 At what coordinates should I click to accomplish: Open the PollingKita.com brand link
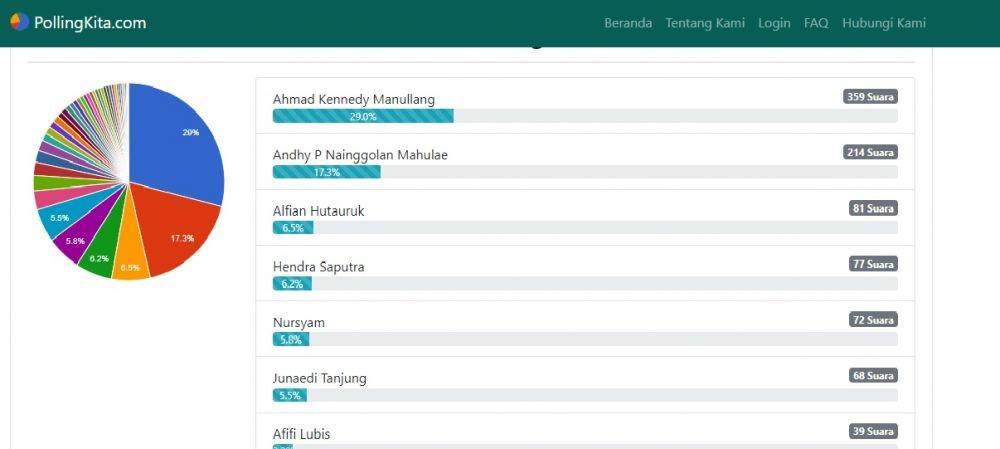(78, 23)
